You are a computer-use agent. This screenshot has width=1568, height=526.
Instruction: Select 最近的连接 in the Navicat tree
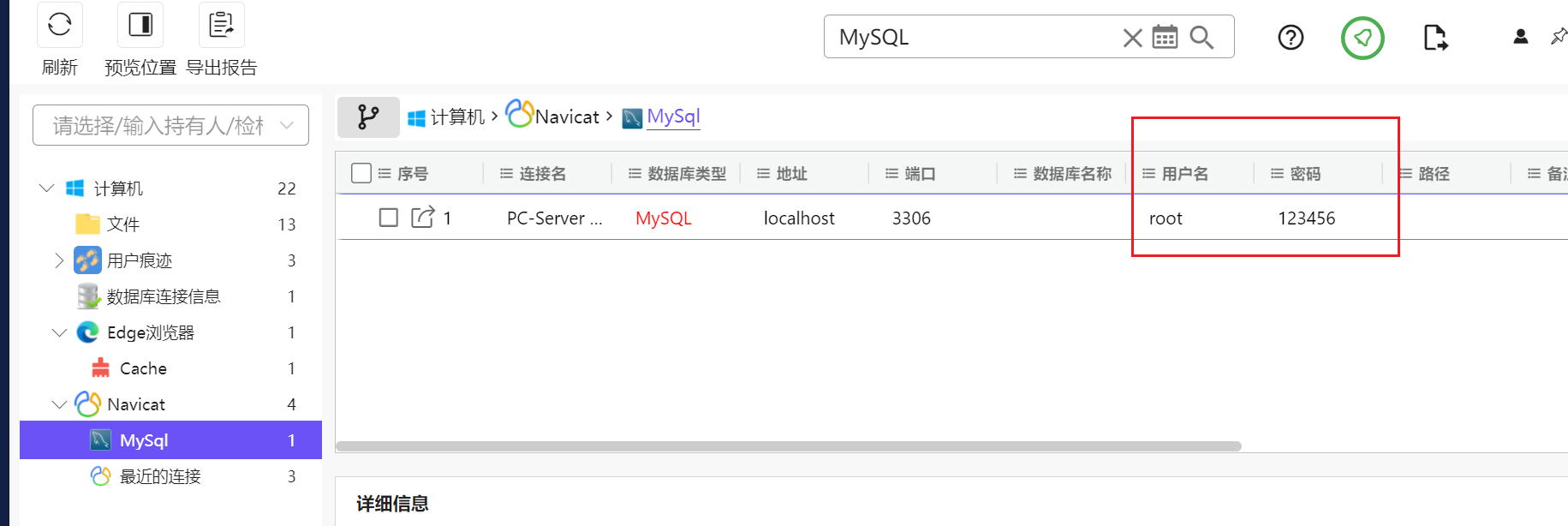(160, 476)
